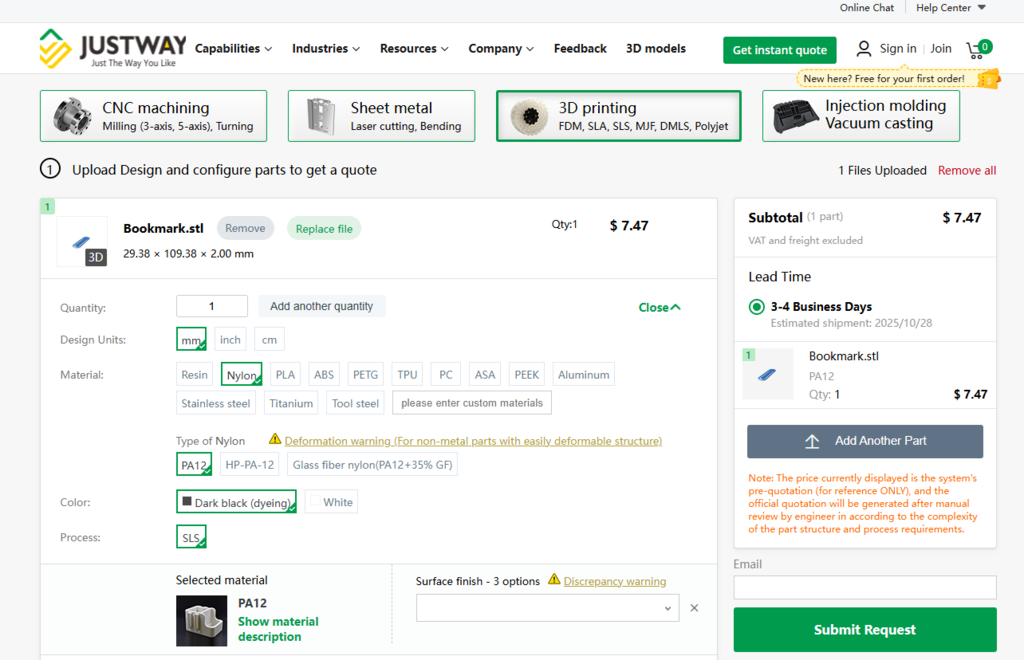This screenshot has height=660, width=1024.
Task: Click the Sheet metal bracket icon
Action: tap(321, 116)
